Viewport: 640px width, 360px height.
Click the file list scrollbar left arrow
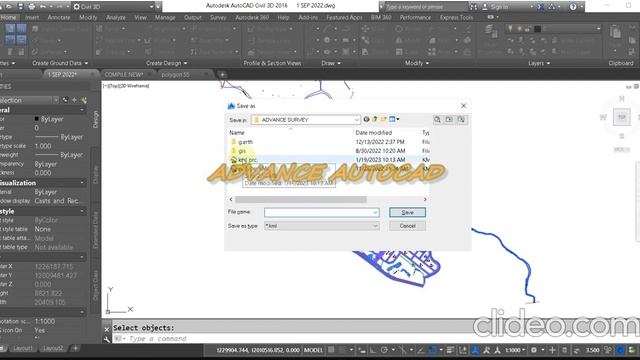[x=231, y=199]
